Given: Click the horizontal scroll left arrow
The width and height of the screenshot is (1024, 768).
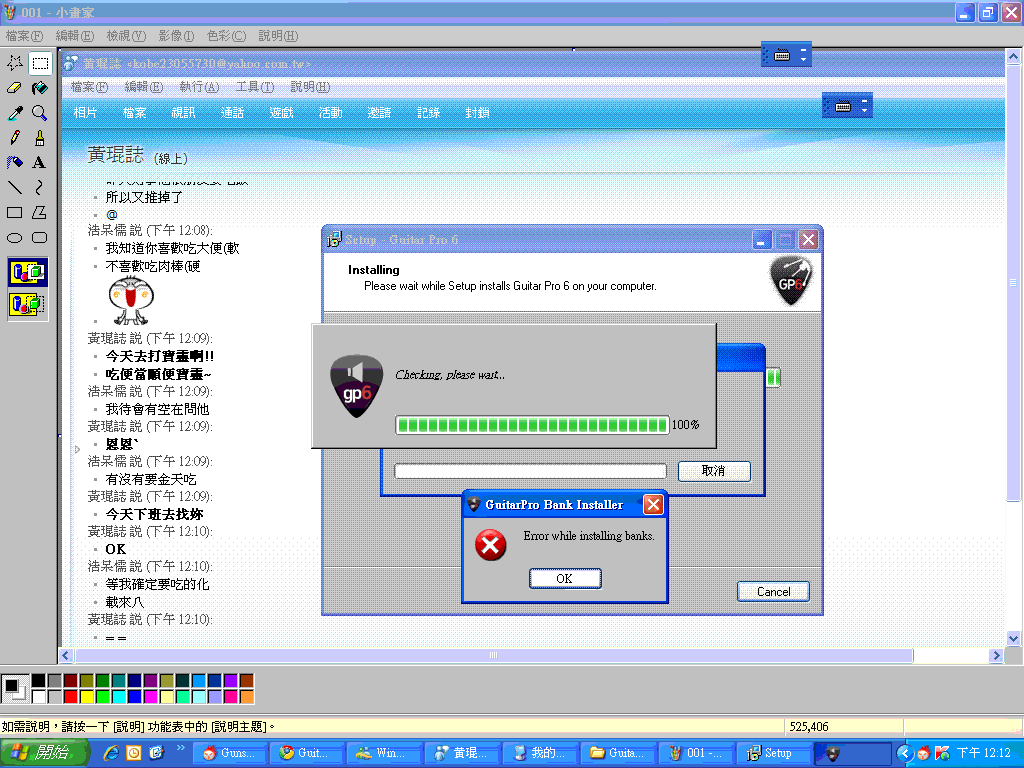Looking at the screenshot, I should point(65,655).
